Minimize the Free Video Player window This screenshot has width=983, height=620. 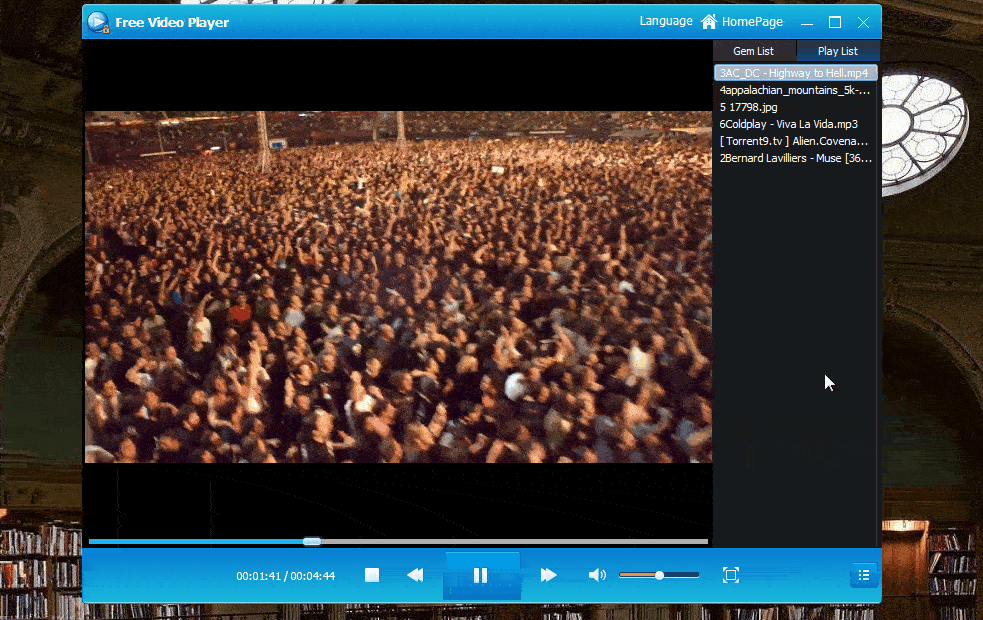pos(807,23)
